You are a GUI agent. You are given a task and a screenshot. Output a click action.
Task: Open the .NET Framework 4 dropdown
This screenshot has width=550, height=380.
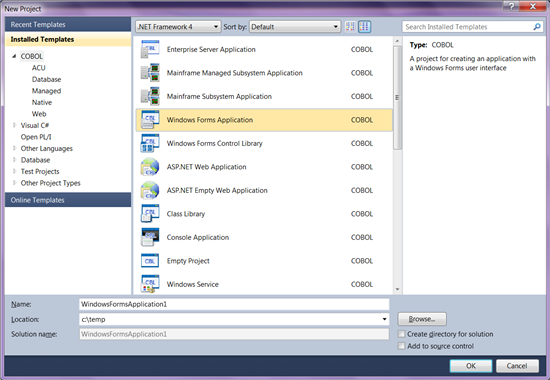click(178, 27)
